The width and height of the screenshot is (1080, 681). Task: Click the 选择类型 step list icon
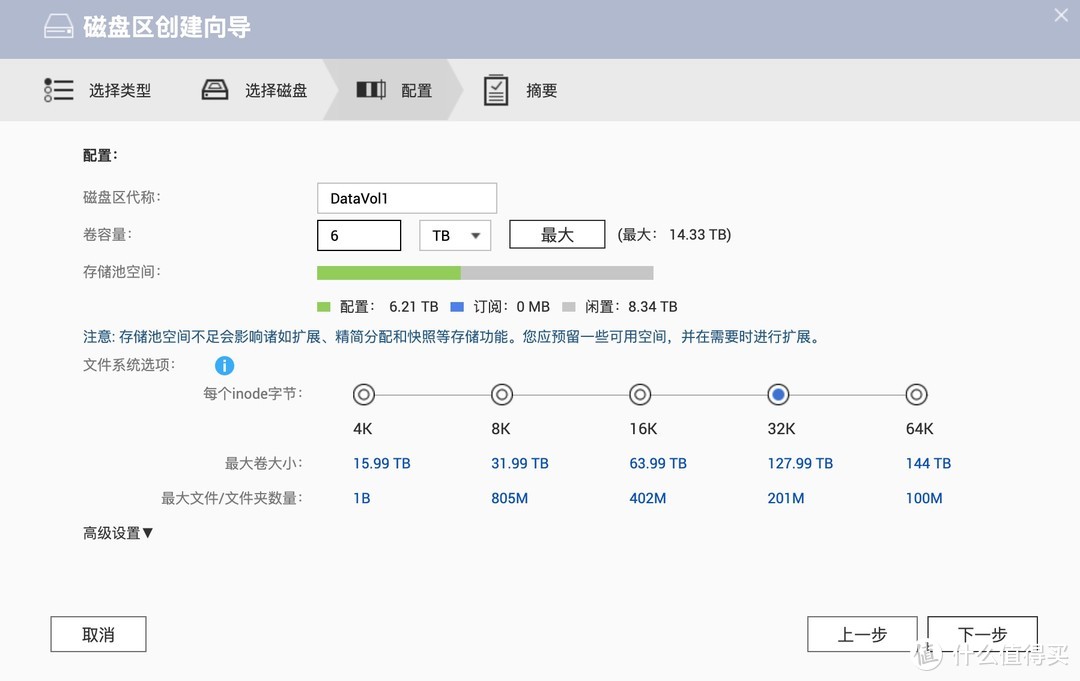coord(58,89)
